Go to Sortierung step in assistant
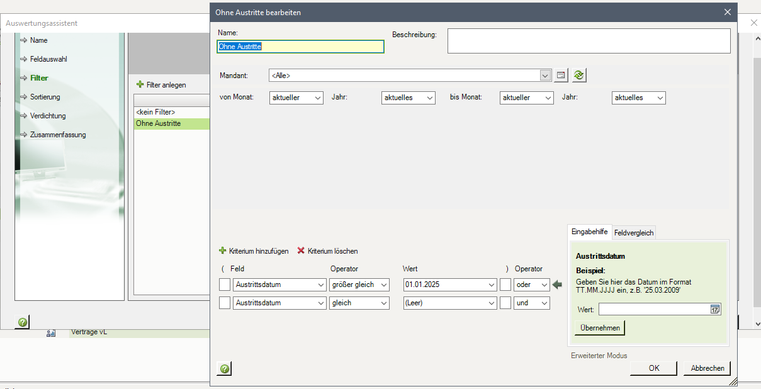This screenshot has height=389, width=761. click(x=45, y=97)
